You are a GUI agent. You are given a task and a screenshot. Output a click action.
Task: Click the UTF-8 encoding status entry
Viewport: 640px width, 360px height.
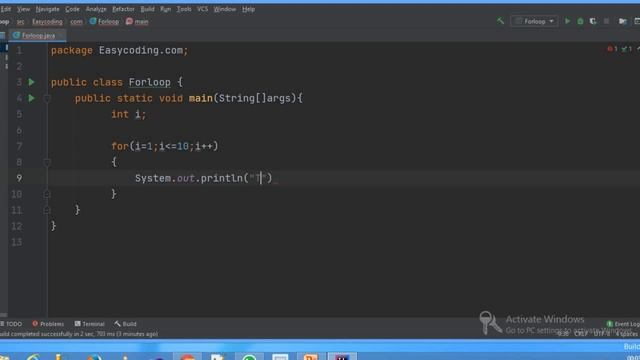(x=602, y=334)
